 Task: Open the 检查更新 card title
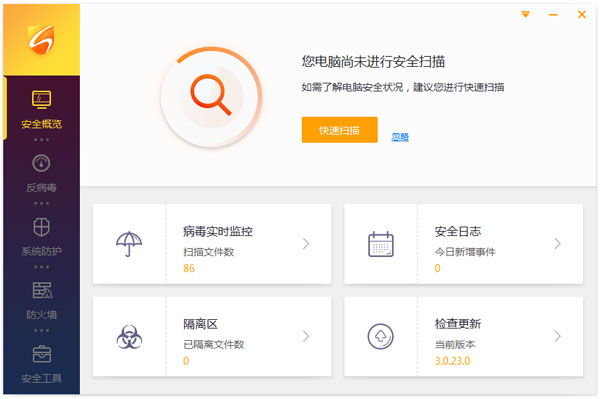click(x=458, y=324)
